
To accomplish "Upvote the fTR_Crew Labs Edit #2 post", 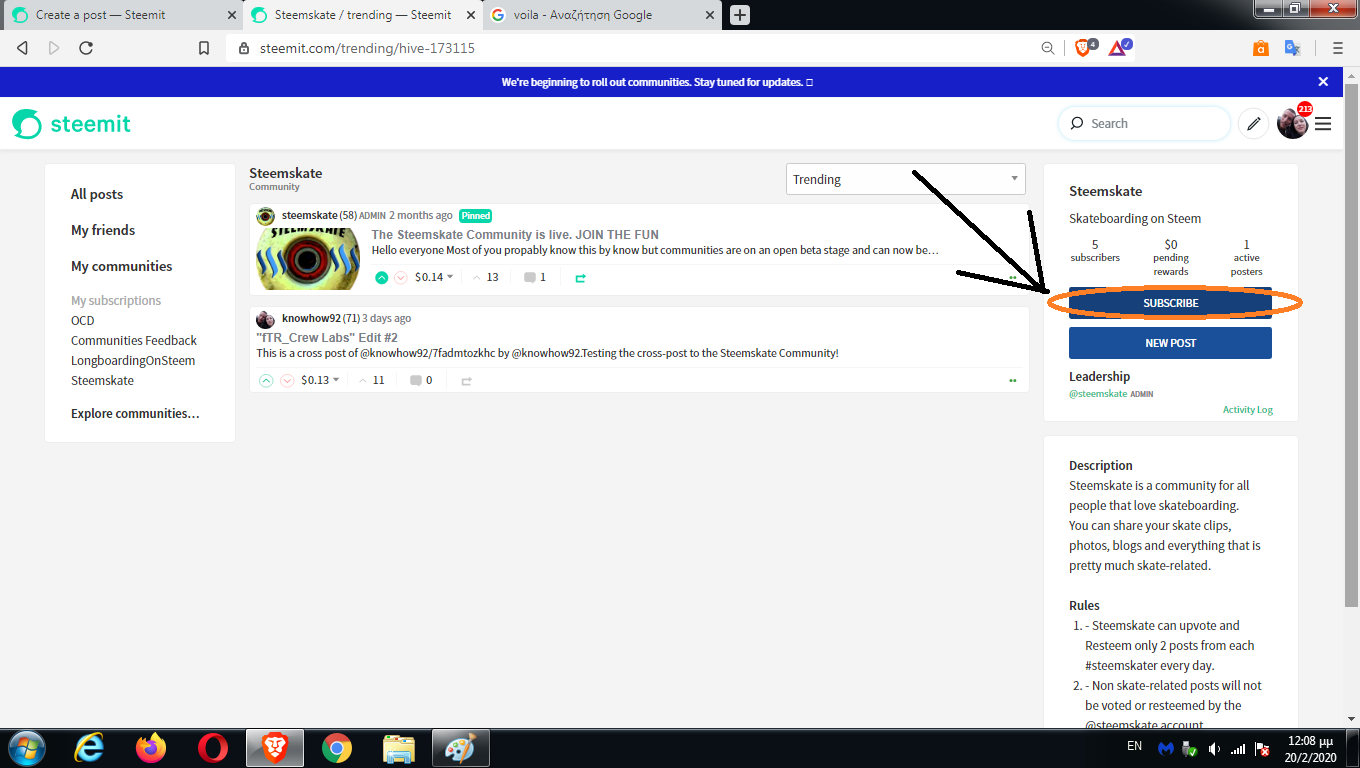I will pyautogui.click(x=266, y=380).
